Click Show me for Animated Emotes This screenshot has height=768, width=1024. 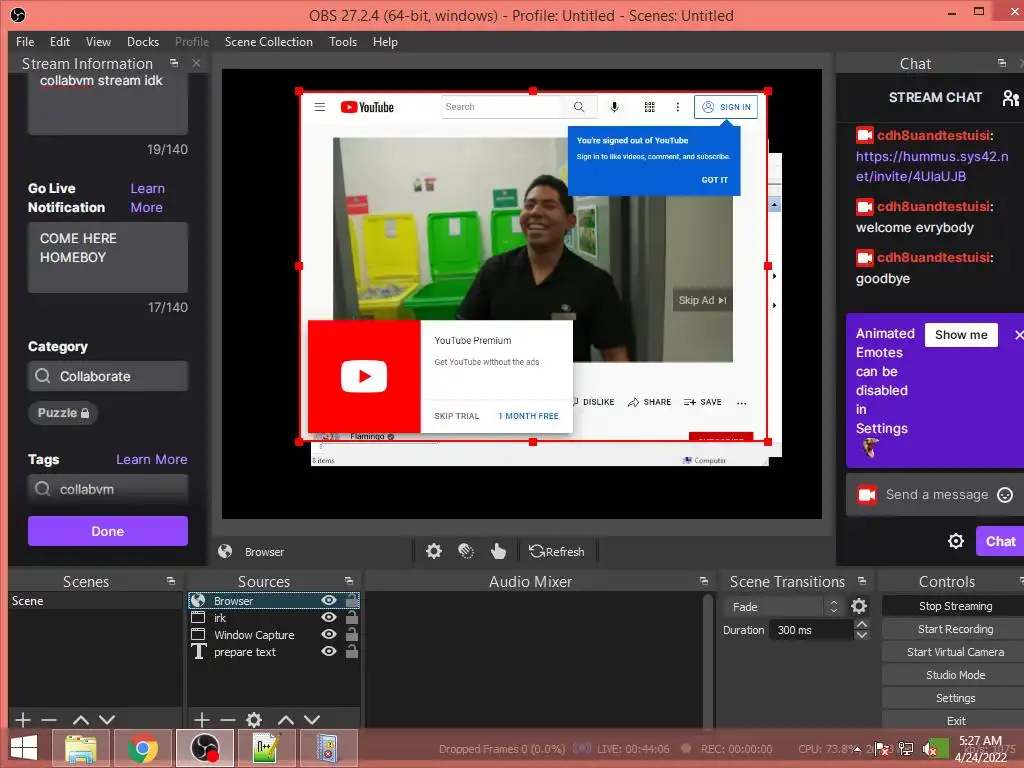[x=961, y=335]
